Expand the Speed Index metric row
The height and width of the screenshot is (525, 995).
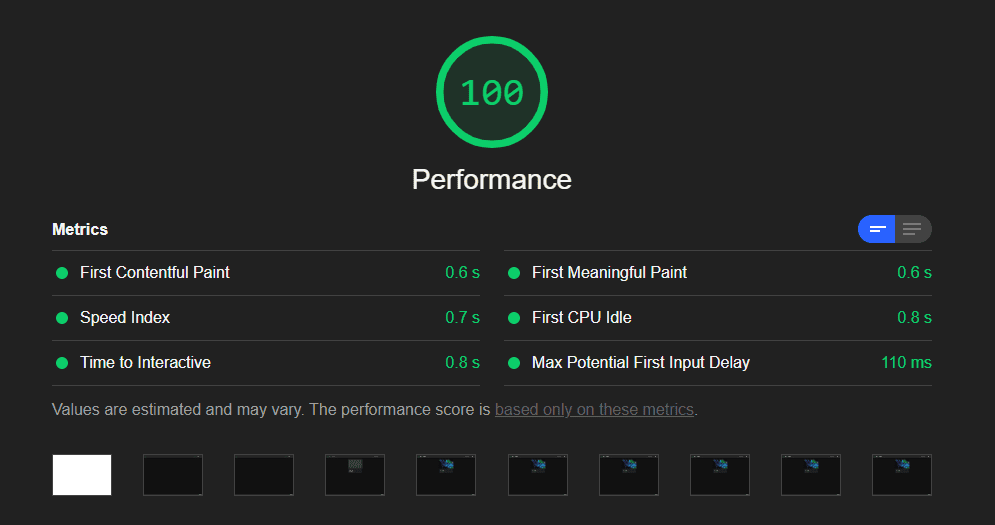(125, 318)
